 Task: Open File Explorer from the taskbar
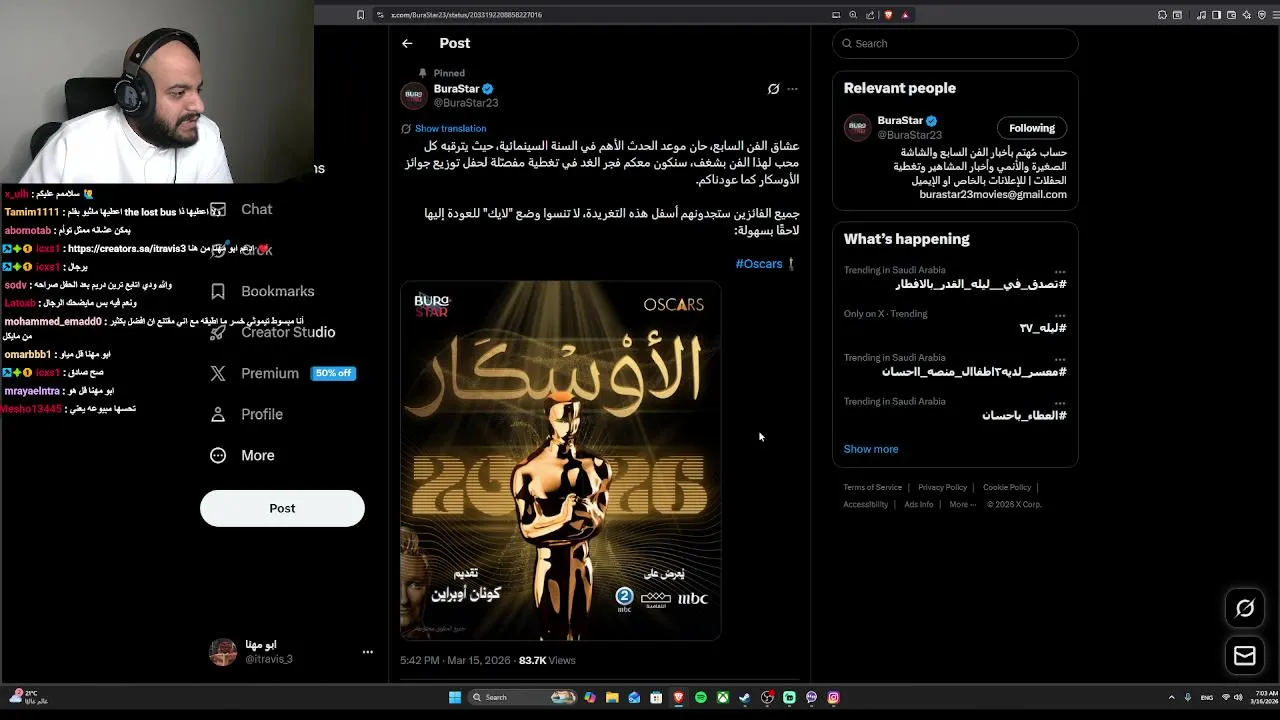click(612, 697)
